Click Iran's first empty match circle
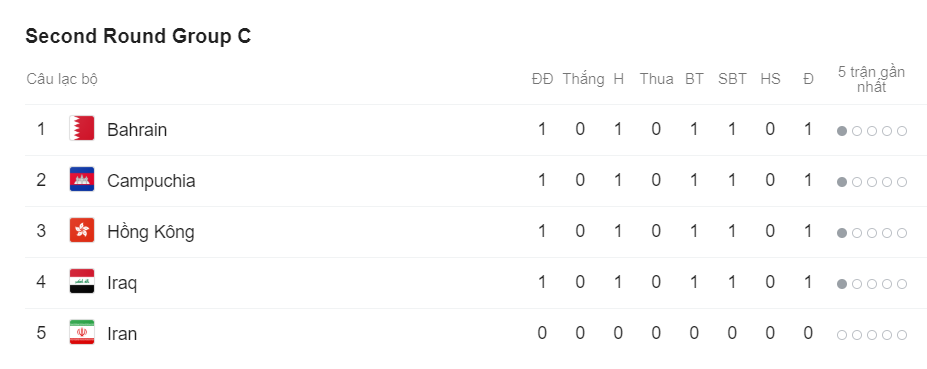927x369 pixels. click(x=842, y=335)
